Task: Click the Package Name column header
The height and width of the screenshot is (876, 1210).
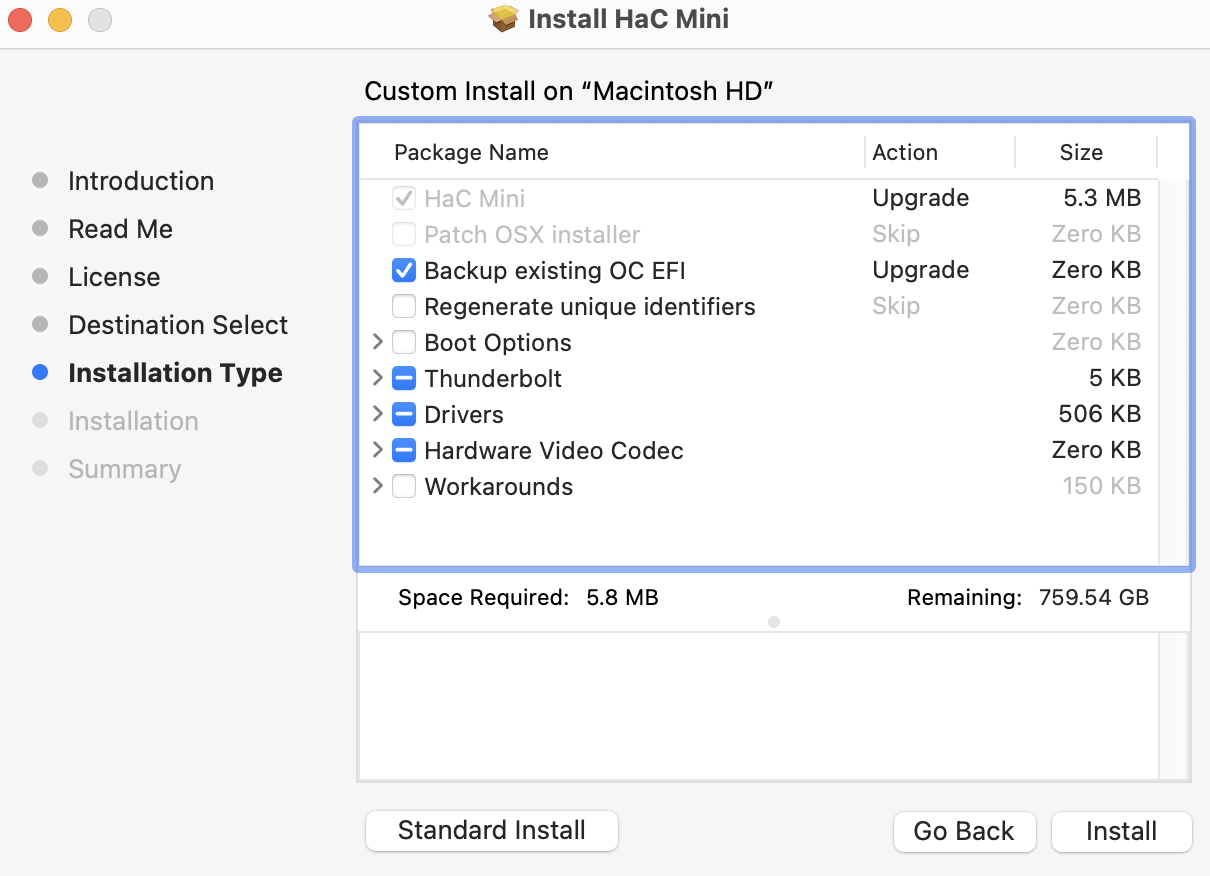Action: [x=471, y=153]
